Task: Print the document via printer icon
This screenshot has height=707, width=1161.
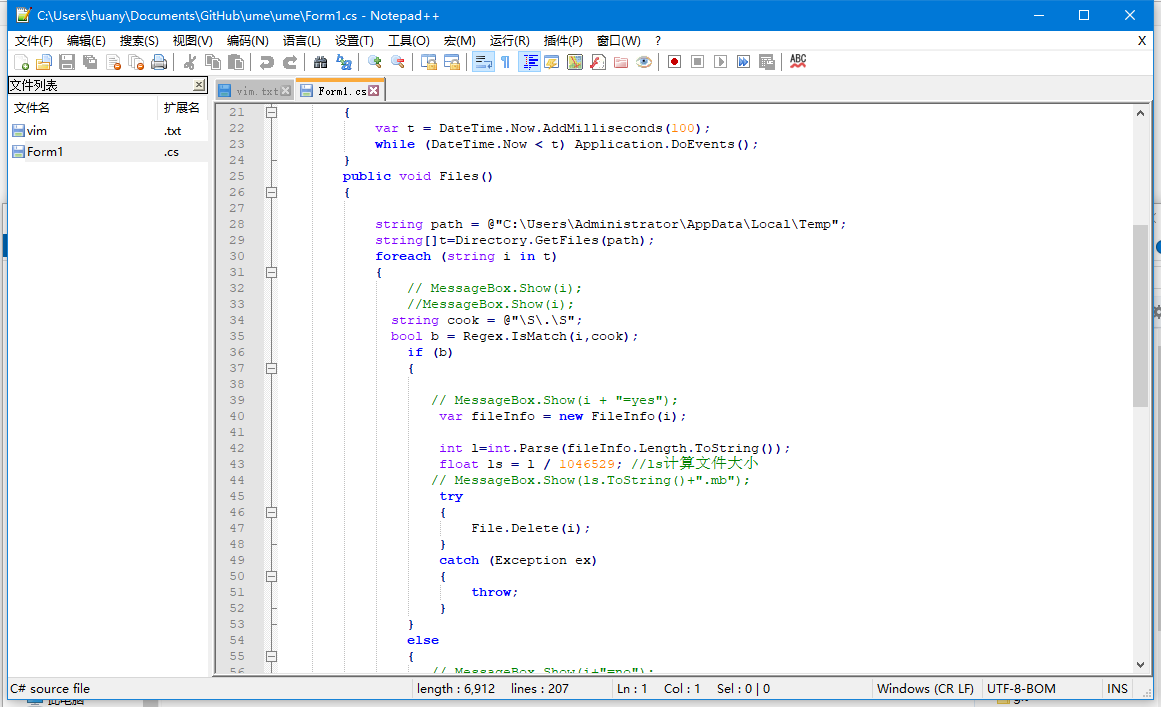Action: tap(159, 62)
